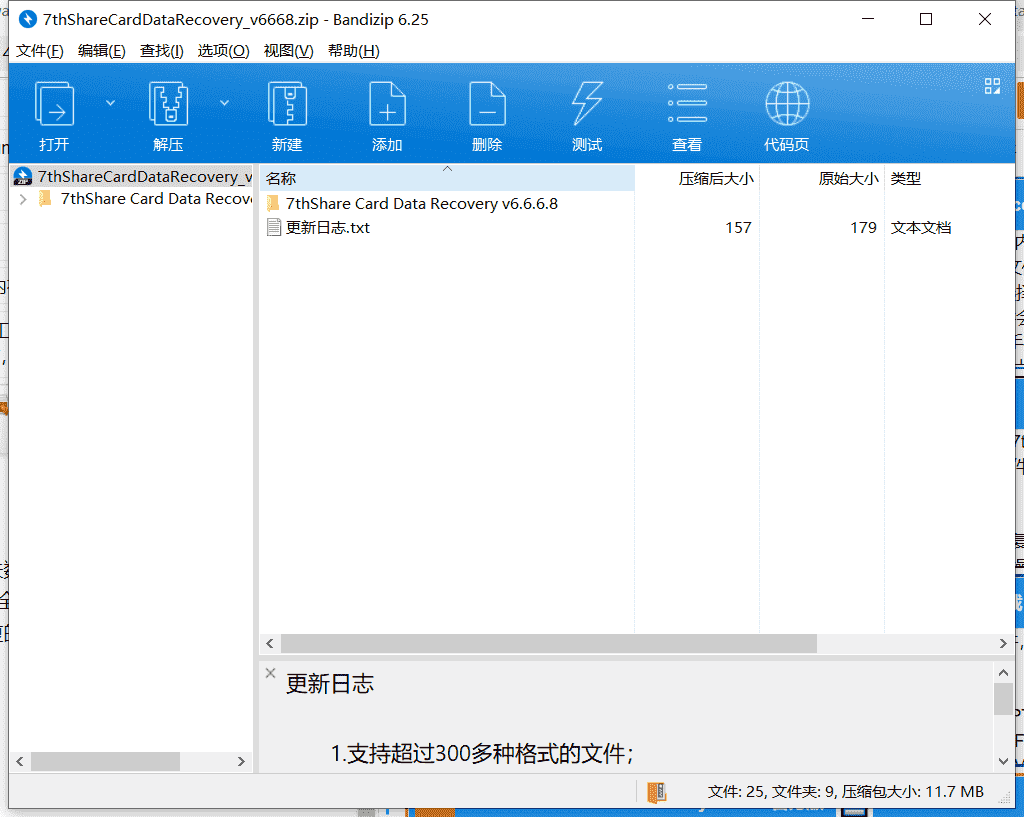Image resolution: width=1024 pixels, height=817 pixels.
Task: Click the preview pane scroll up arrow
Action: [x=1003, y=672]
